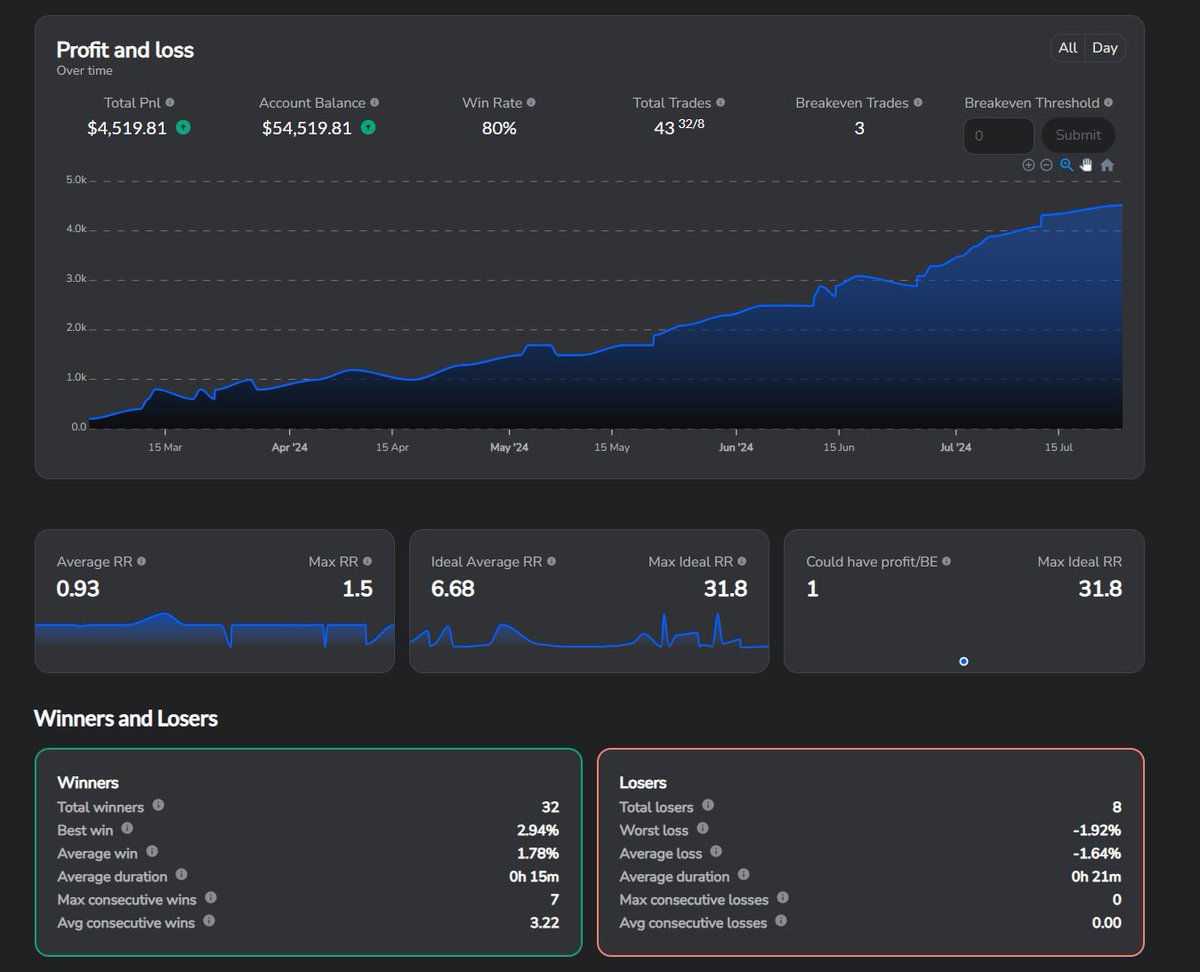This screenshot has width=1200, height=972.
Task: Open info icon beside Max RR
Action: coord(367,561)
